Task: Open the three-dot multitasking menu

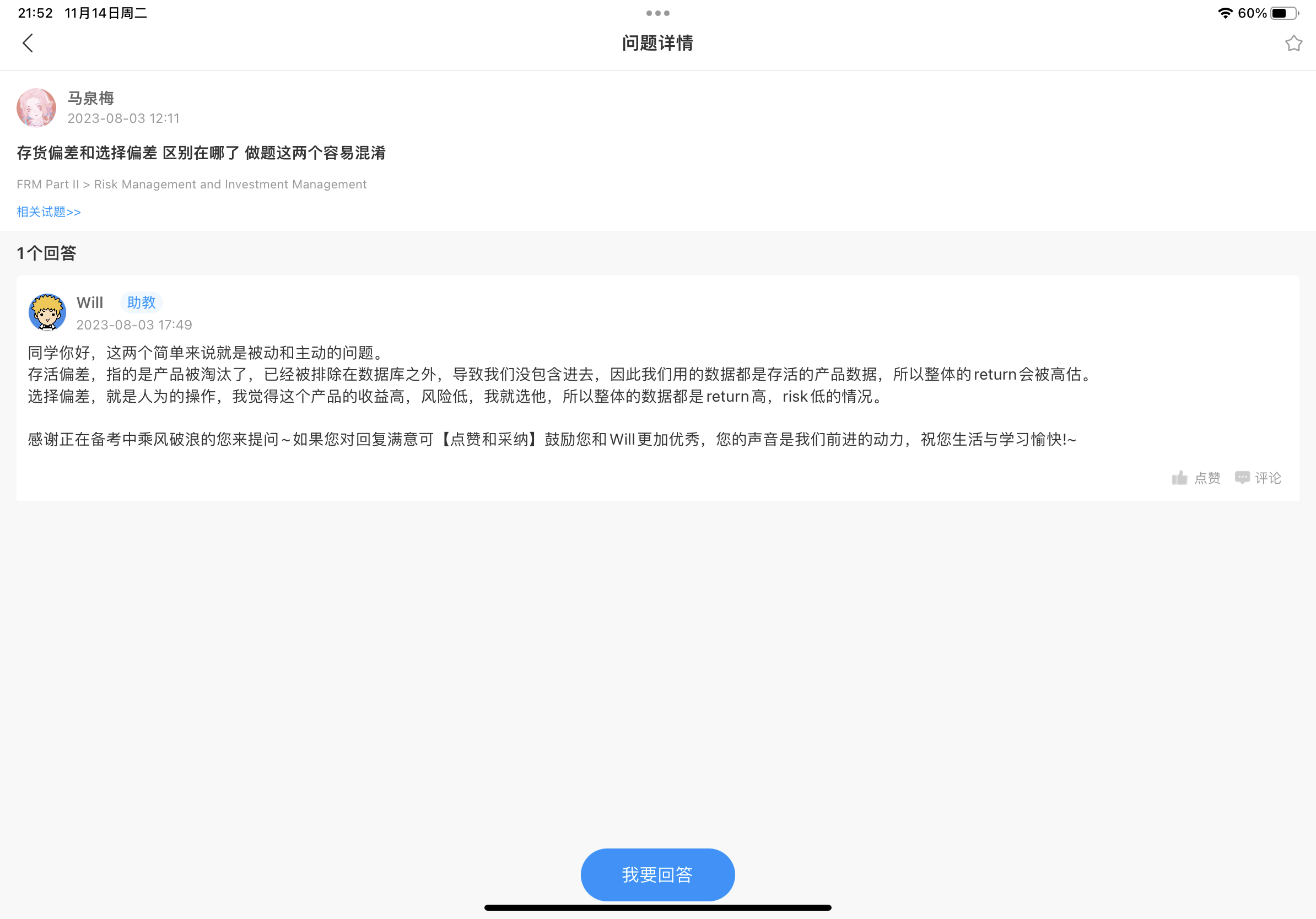Action: (657, 13)
